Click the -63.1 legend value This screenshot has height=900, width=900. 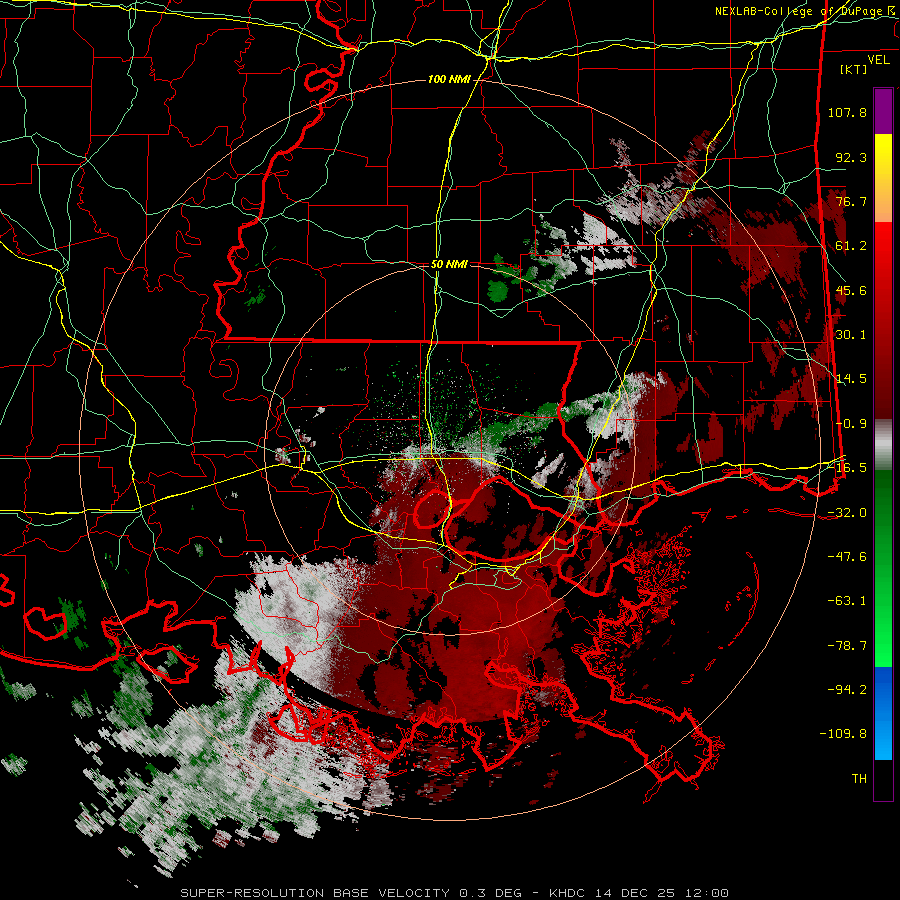847,601
